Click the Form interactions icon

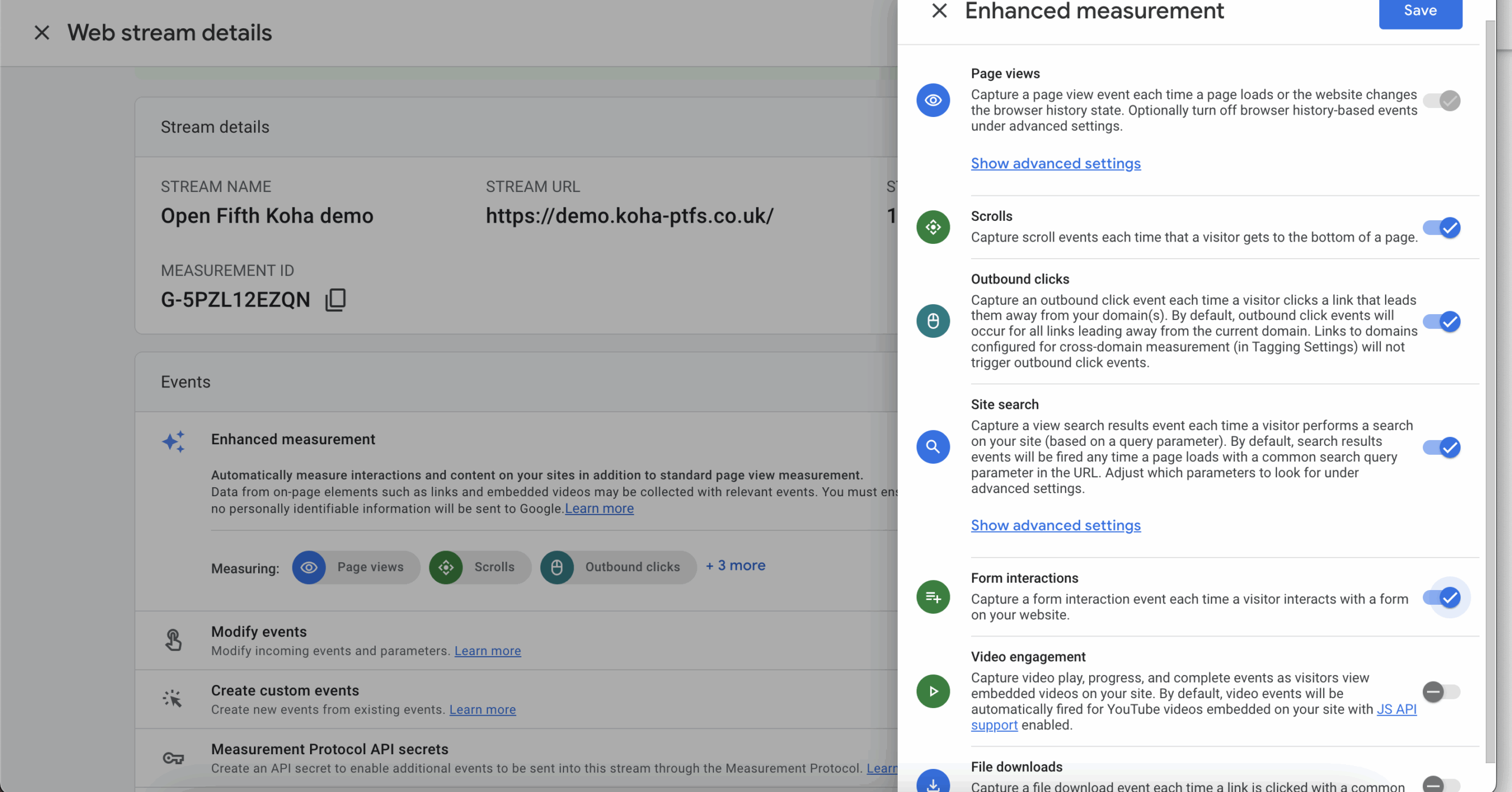pyautogui.click(x=933, y=597)
